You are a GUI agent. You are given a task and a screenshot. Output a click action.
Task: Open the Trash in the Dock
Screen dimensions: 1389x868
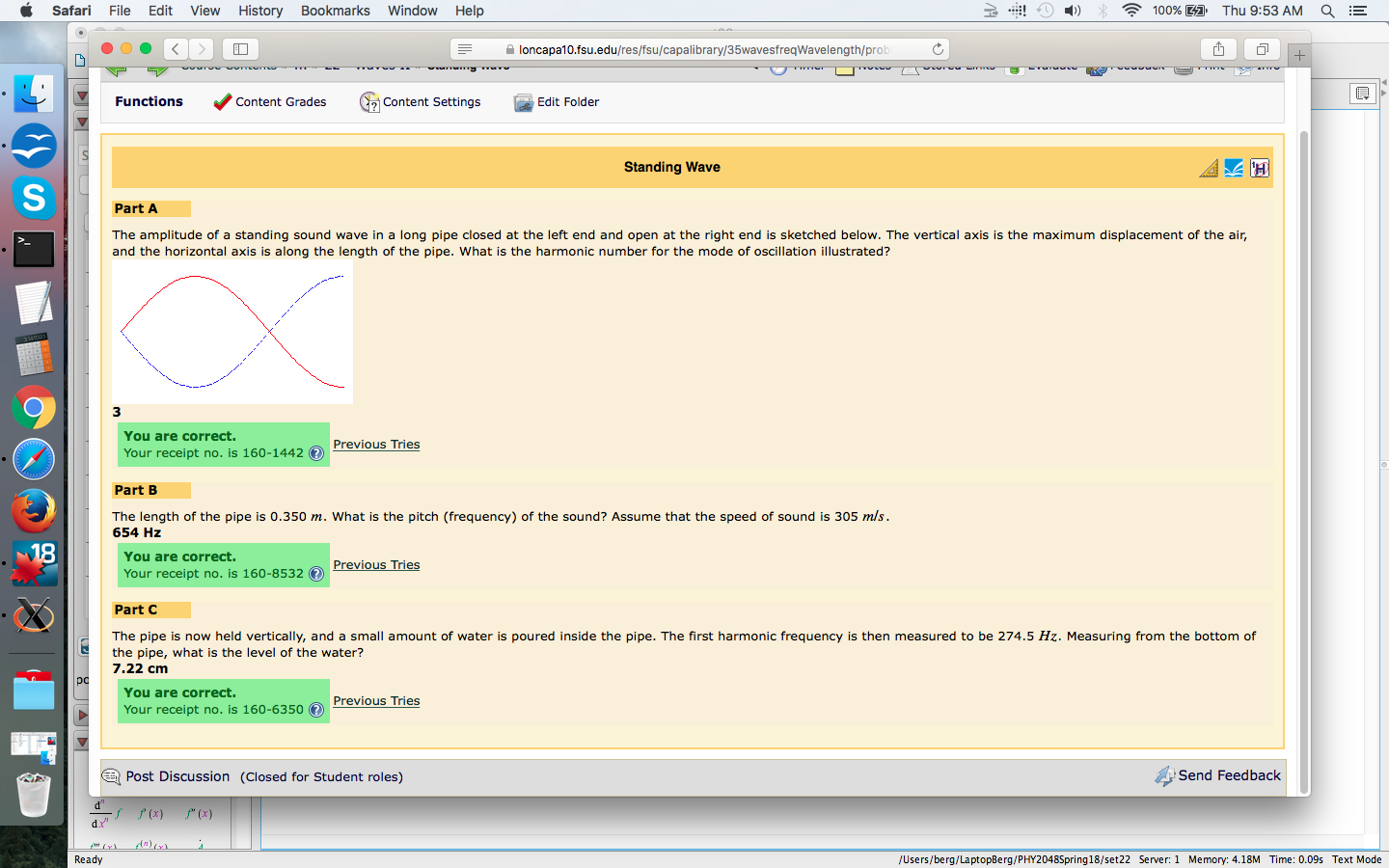(34, 795)
